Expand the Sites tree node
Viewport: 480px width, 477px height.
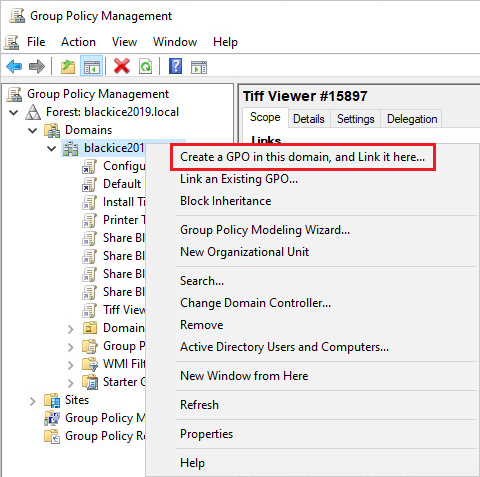click(32, 401)
